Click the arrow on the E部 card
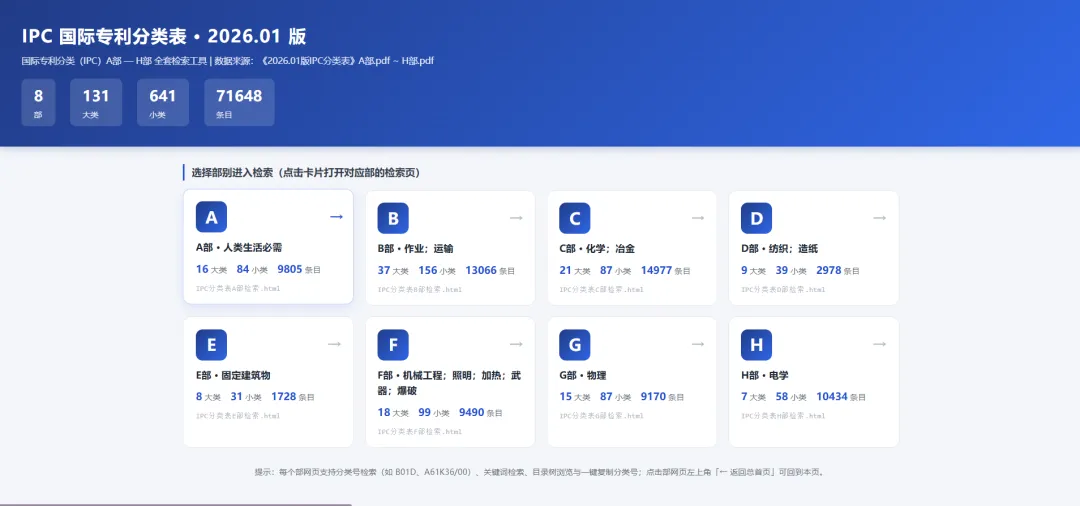Viewport: 1080px width, 506px height. pyautogui.click(x=335, y=344)
